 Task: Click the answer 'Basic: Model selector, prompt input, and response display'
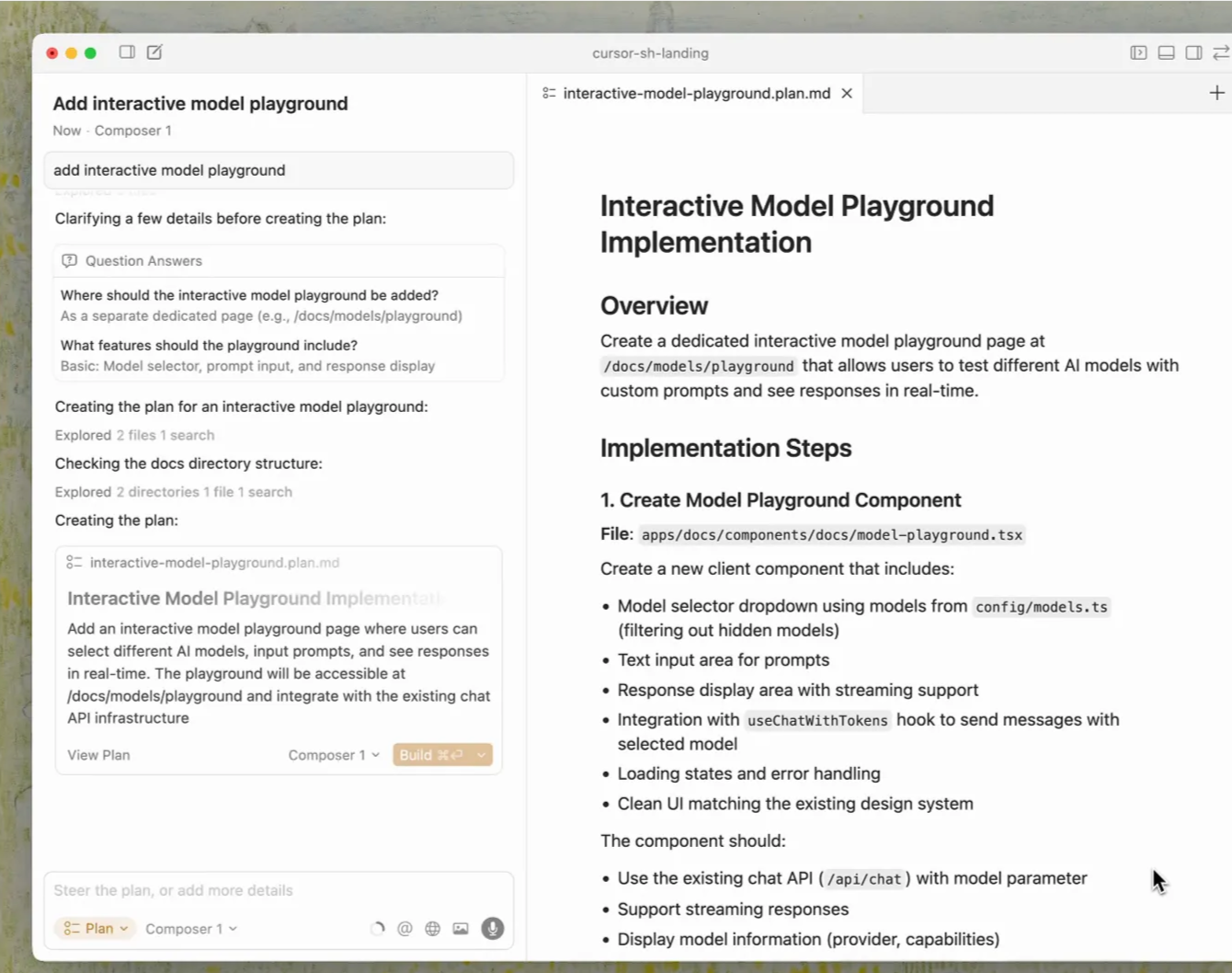point(247,366)
